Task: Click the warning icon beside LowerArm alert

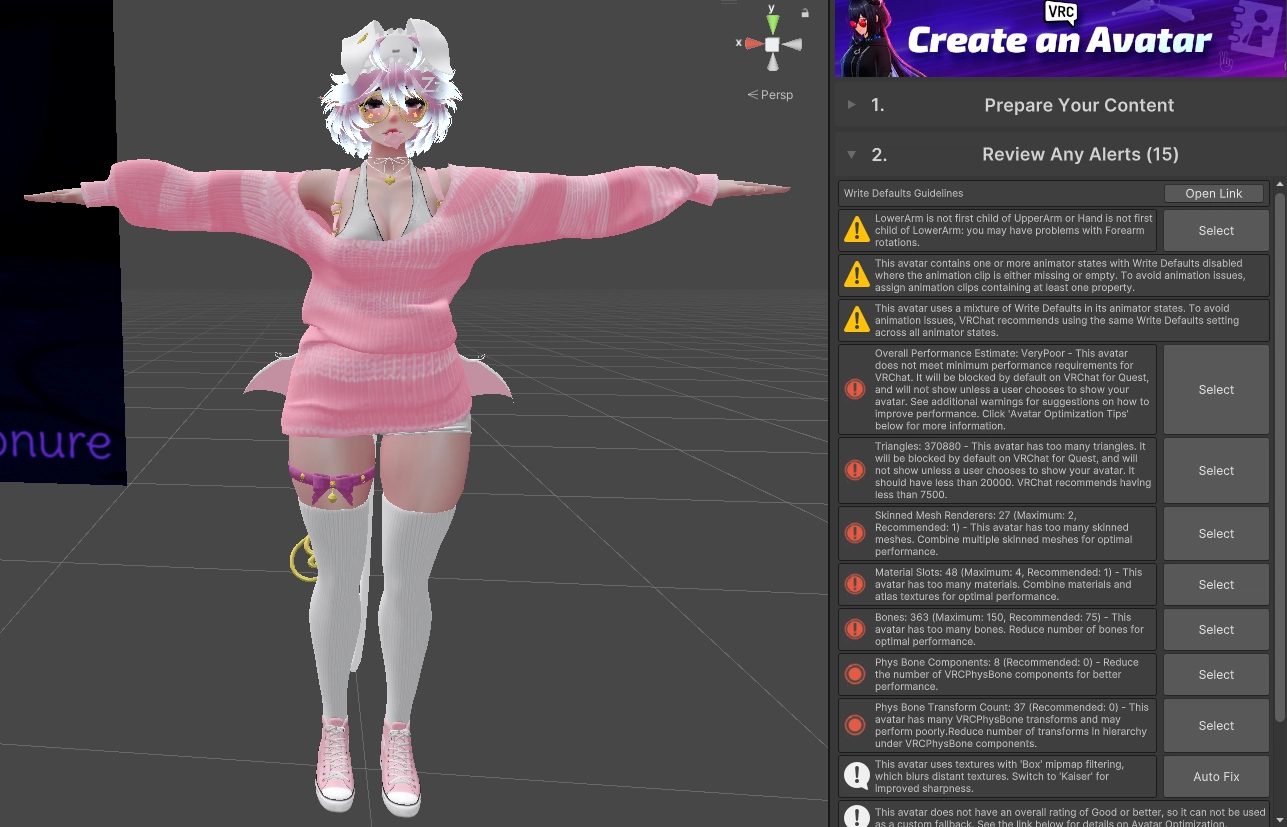Action: click(x=856, y=230)
